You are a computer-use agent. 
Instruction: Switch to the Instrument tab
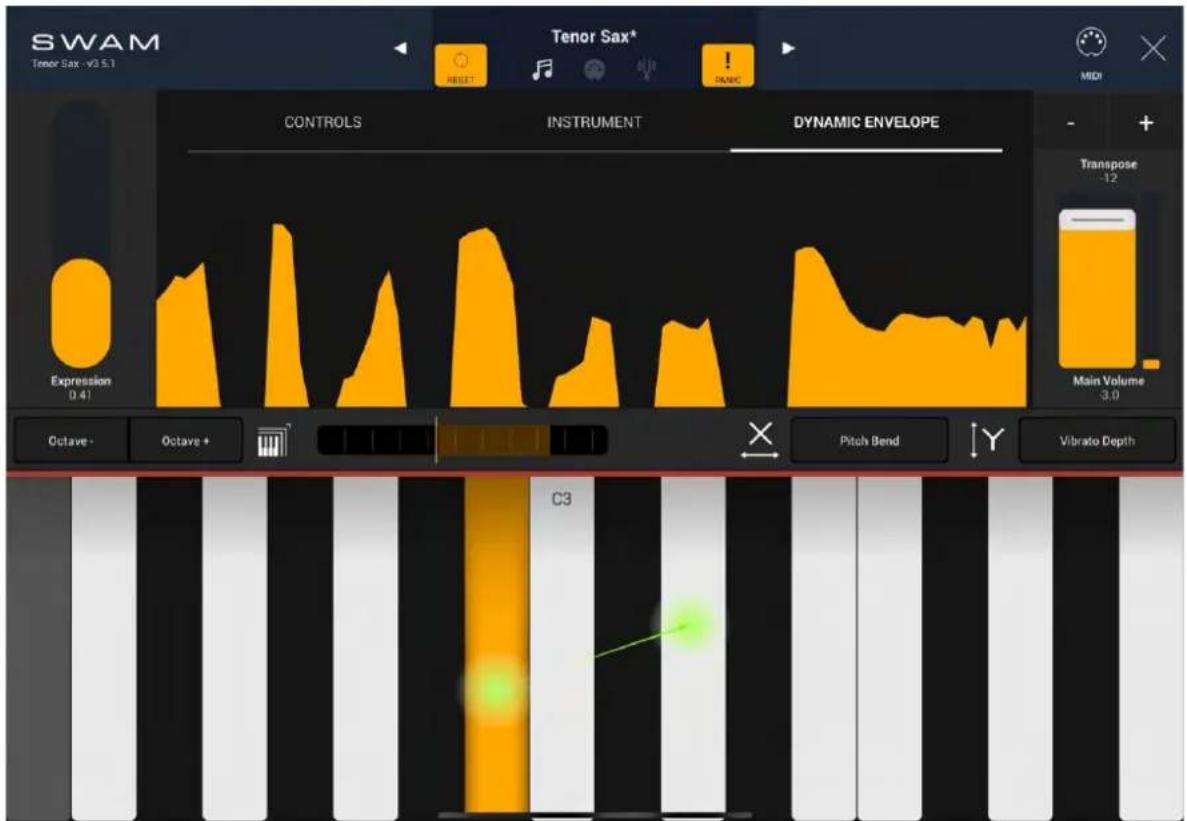pyautogui.click(x=594, y=123)
